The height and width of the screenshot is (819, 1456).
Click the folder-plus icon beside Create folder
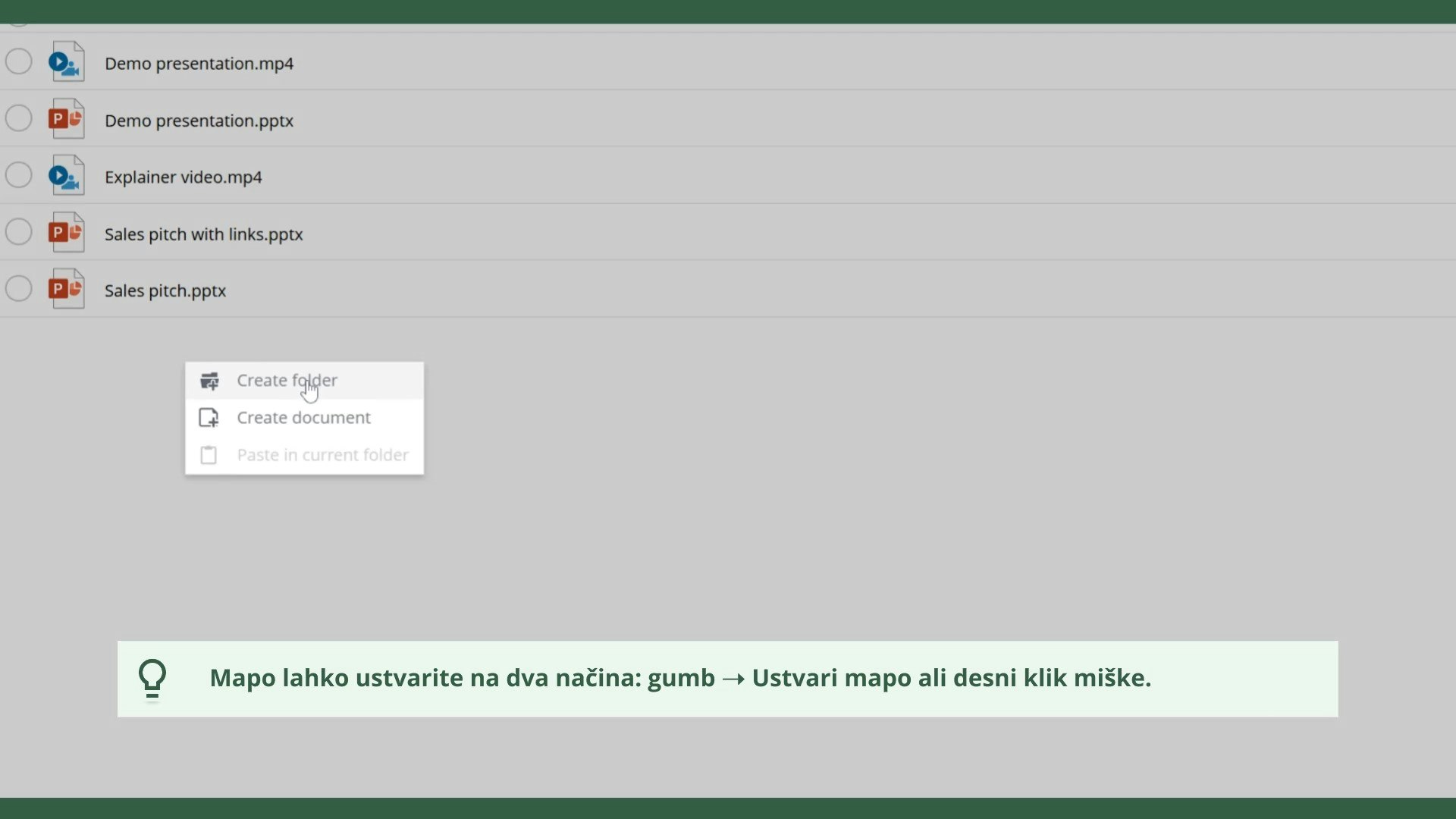pyautogui.click(x=209, y=381)
